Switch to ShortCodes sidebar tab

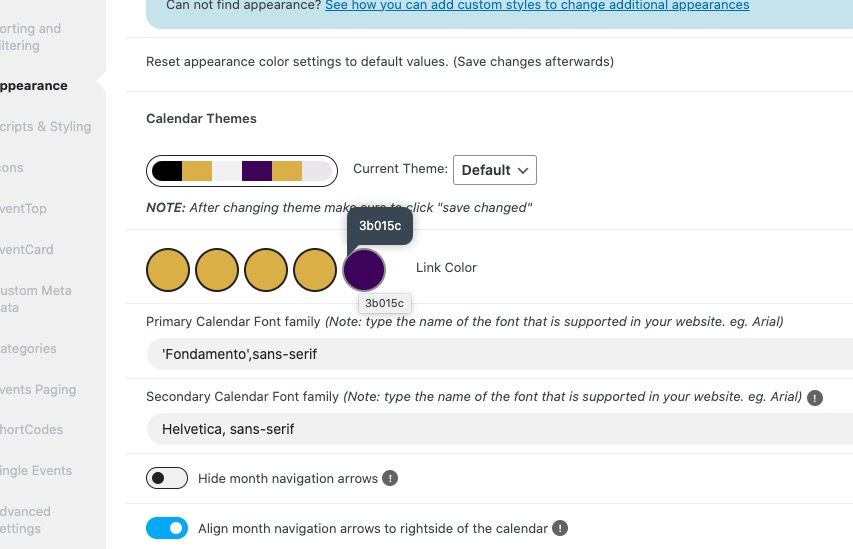pos(32,430)
